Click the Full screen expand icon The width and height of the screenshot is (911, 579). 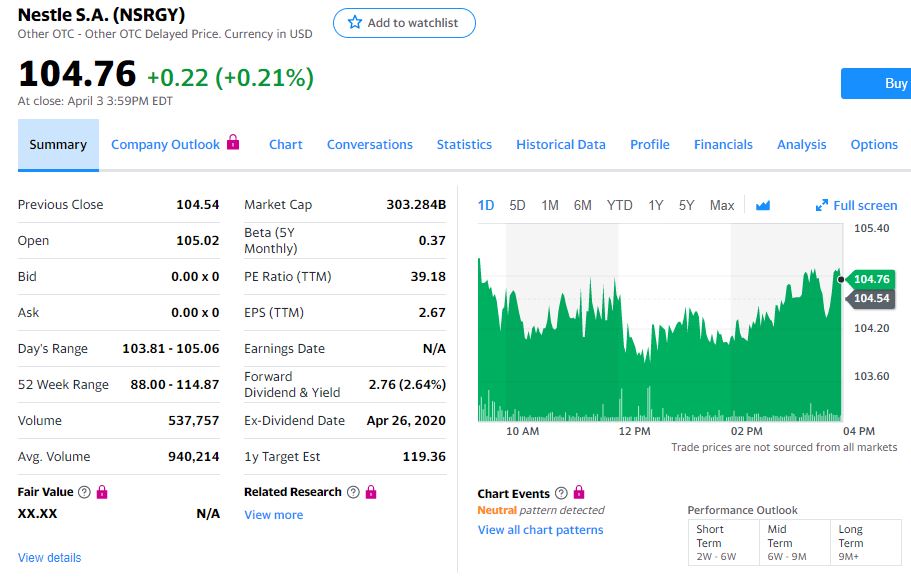coord(822,205)
